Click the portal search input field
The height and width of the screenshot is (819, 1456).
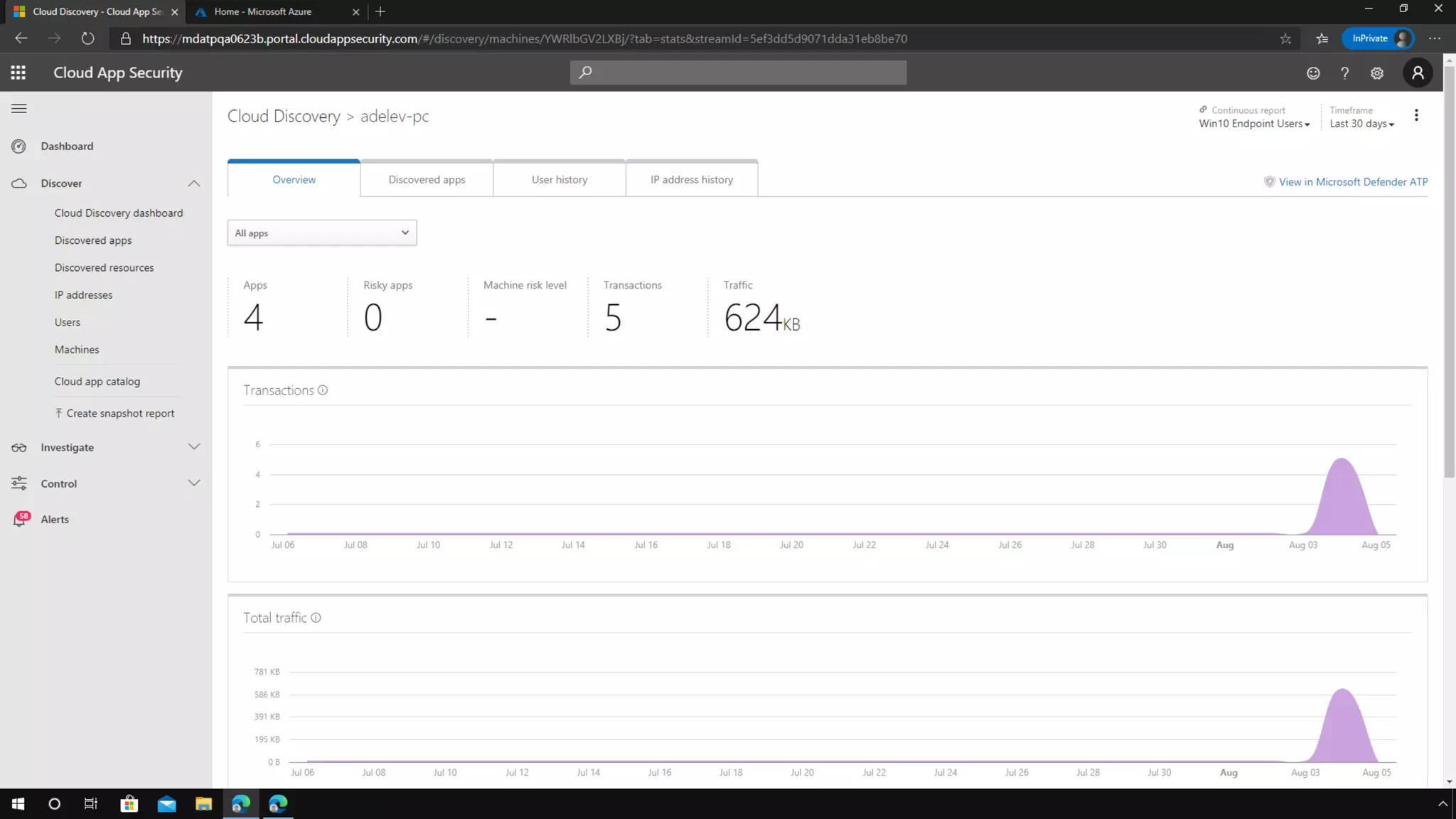[745, 73]
